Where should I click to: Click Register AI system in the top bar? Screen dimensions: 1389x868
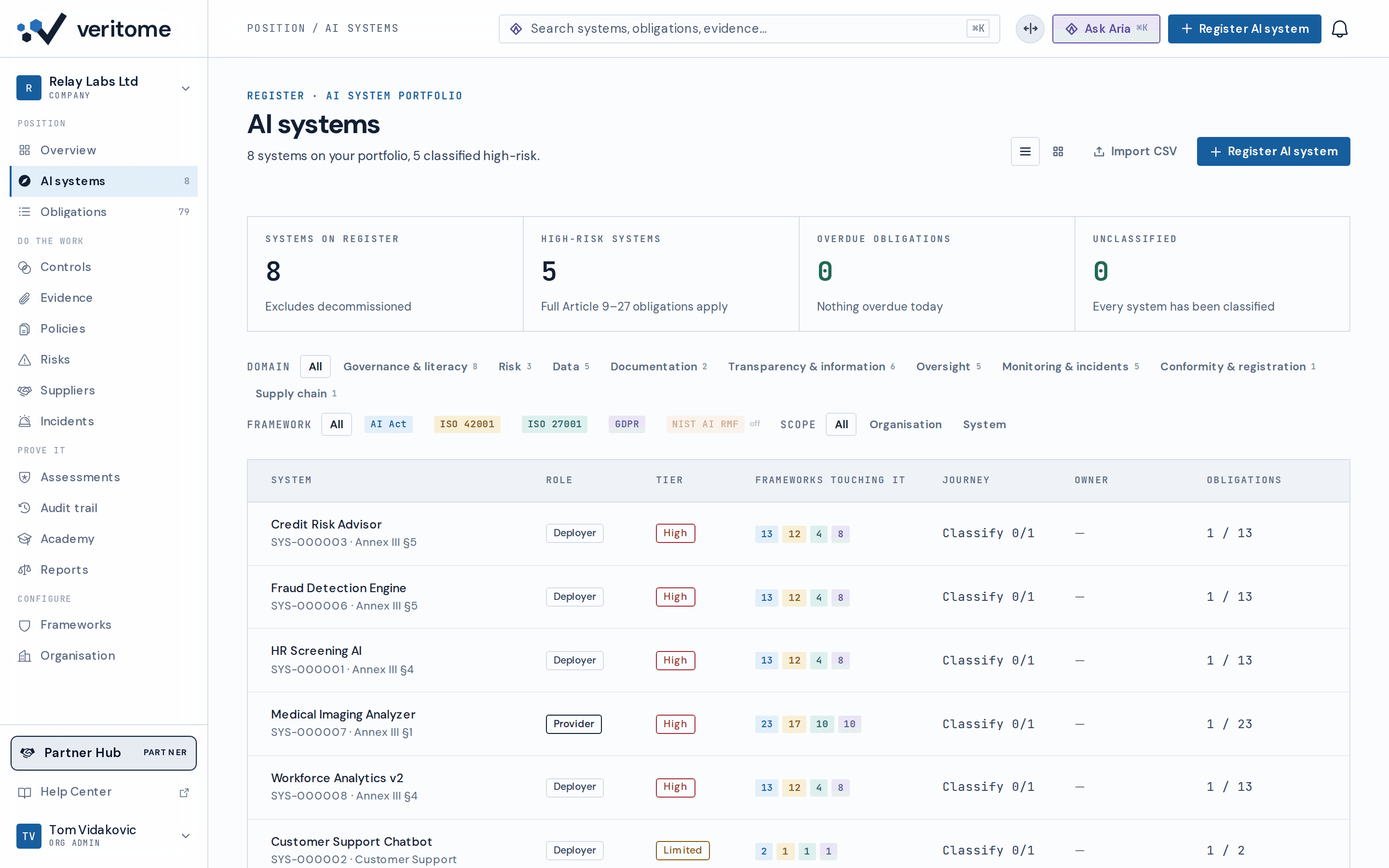click(x=1244, y=29)
